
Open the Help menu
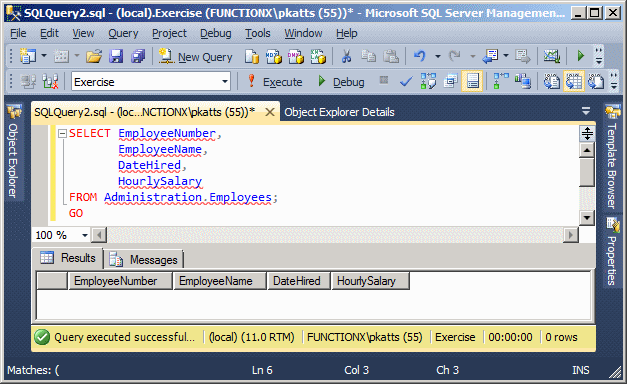[x=346, y=34]
